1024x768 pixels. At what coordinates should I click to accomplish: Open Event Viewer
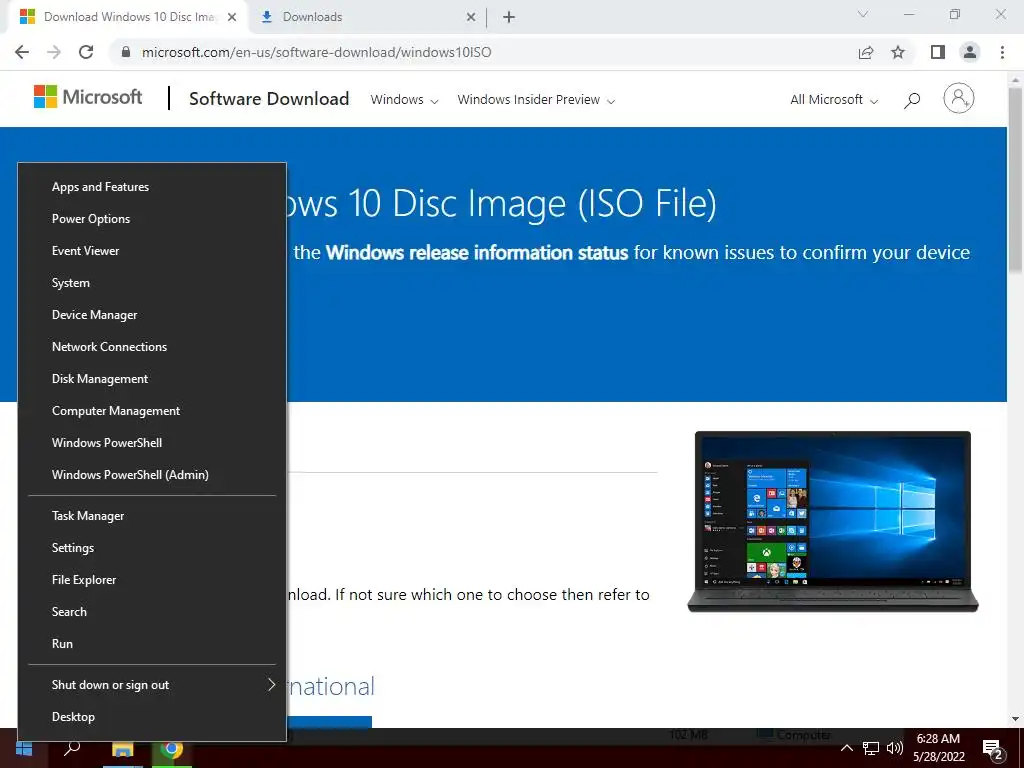152,251
